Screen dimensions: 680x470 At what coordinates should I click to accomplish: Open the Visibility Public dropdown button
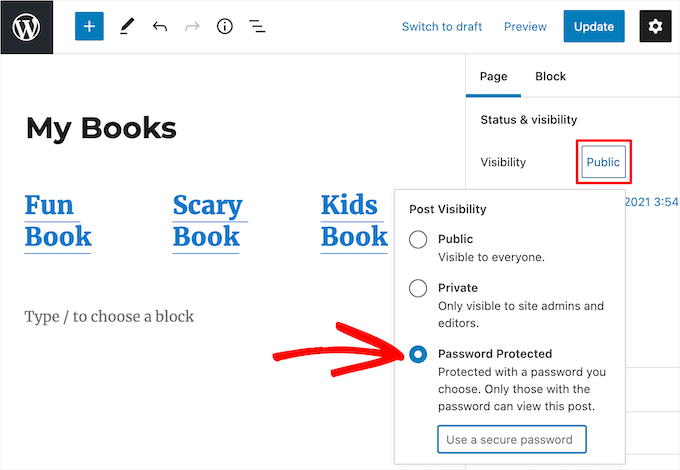point(603,162)
